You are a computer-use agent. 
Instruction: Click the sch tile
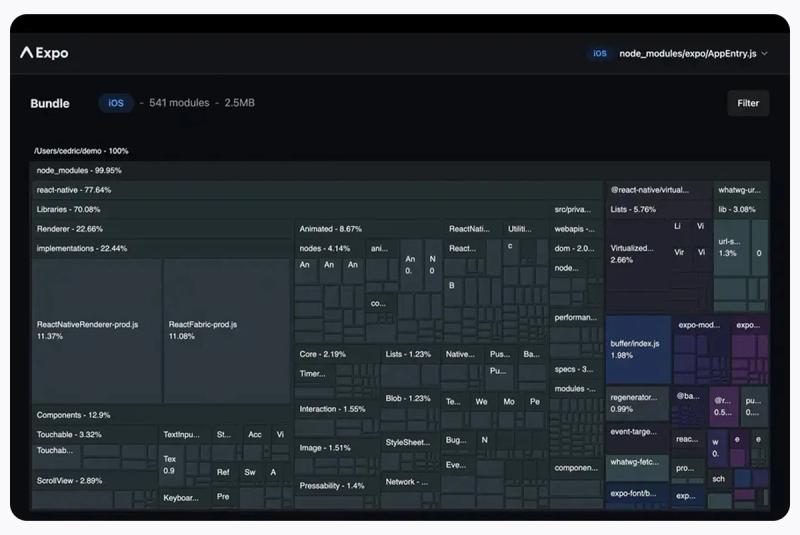719,479
